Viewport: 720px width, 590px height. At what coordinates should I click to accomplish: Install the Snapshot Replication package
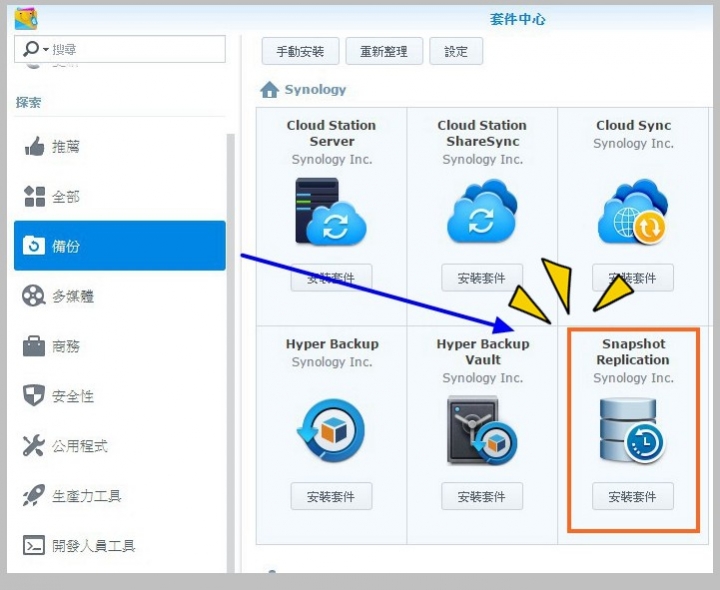pyautogui.click(x=633, y=496)
